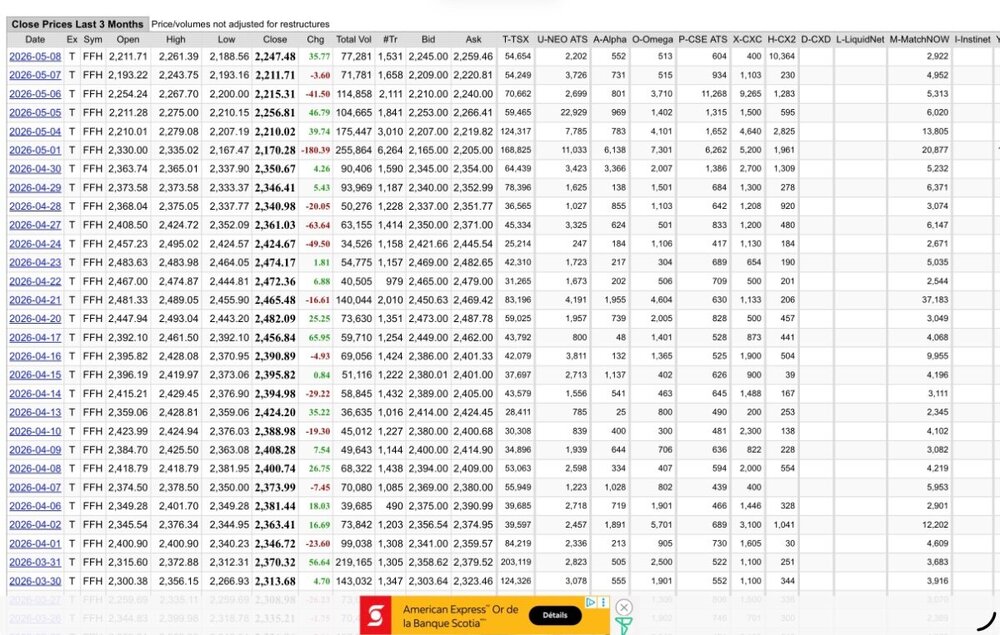Screen dimensions: 1000x635
Task: Open the 2026-04-21 date link
Action: [x=35, y=300]
